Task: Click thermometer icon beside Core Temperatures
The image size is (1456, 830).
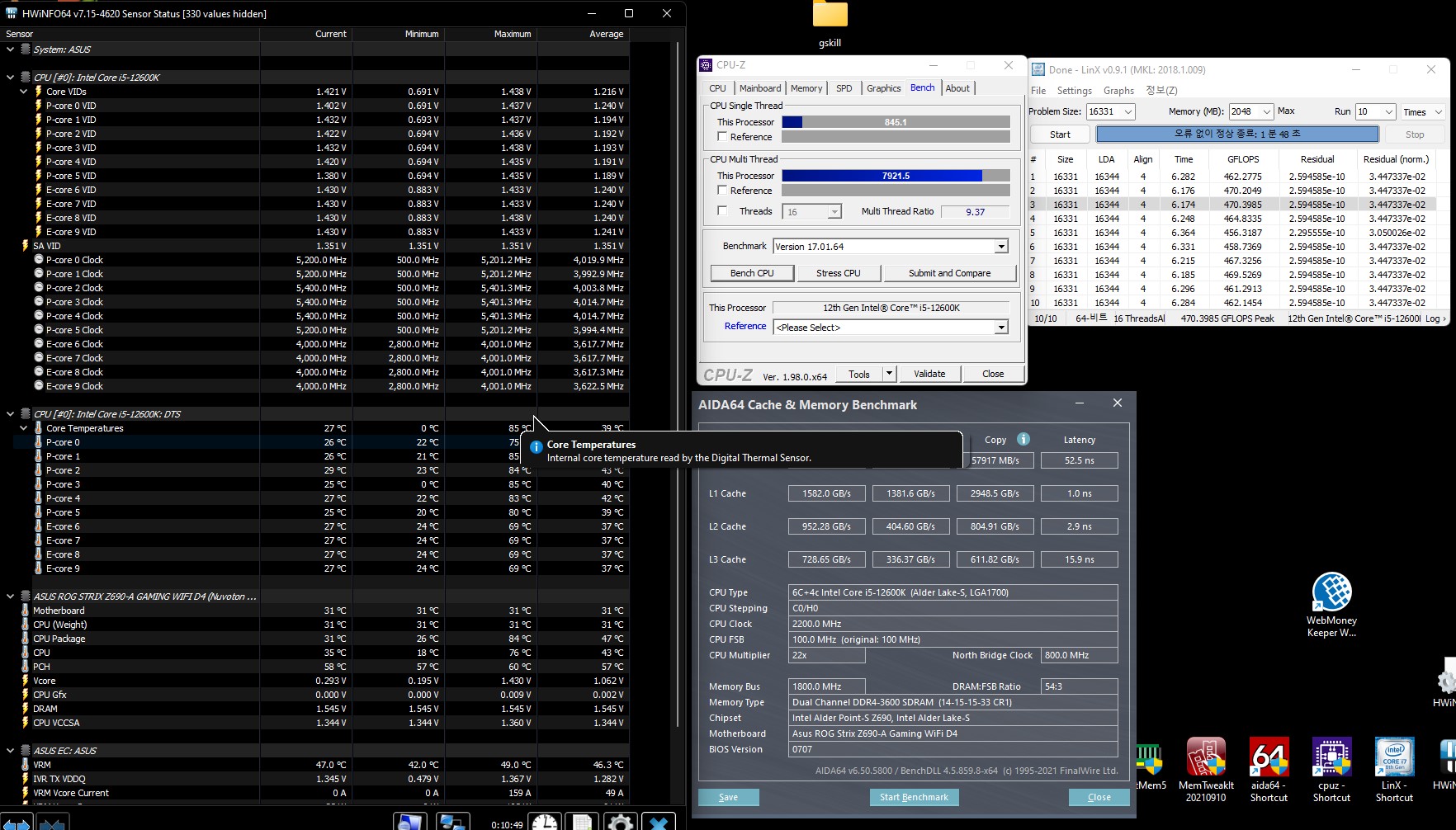Action: pyautogui.click(x=38, y=428)
